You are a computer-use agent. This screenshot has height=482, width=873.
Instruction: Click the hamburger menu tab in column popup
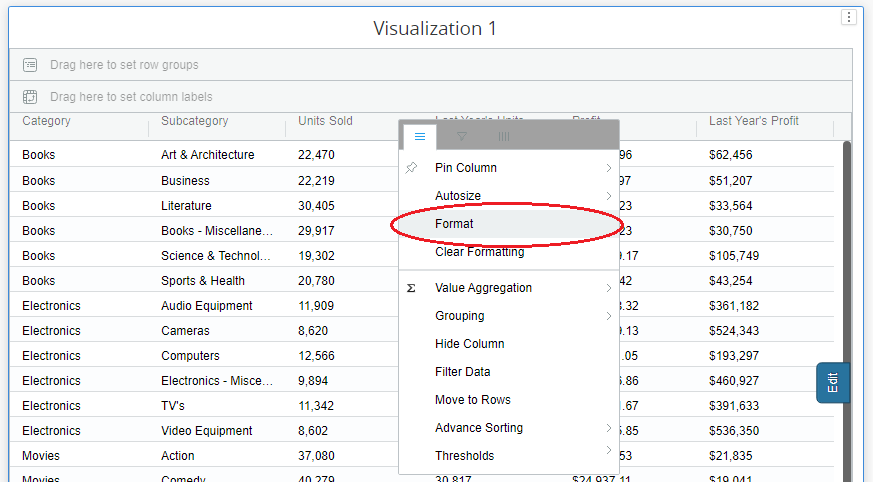[420, 136]
